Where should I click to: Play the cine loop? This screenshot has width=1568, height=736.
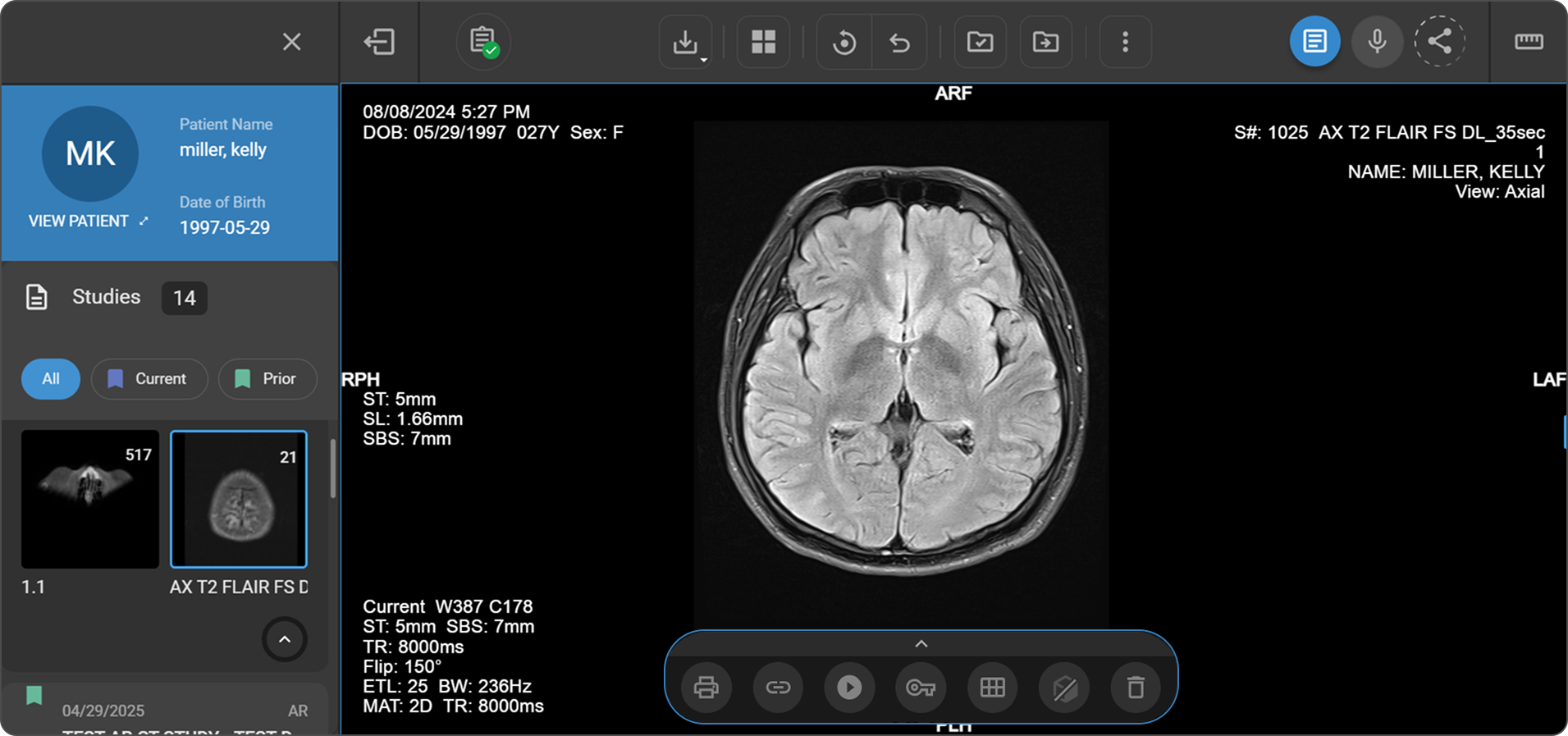849,687
